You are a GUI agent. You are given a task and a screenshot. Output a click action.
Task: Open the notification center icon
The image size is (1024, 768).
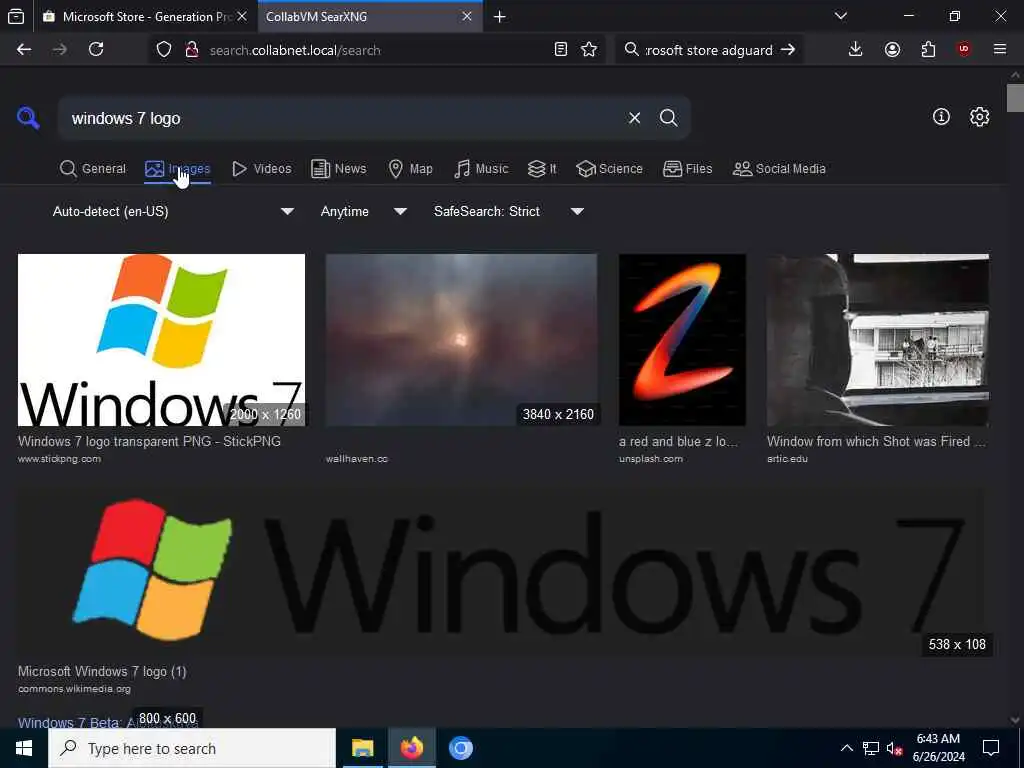[991, 748]
